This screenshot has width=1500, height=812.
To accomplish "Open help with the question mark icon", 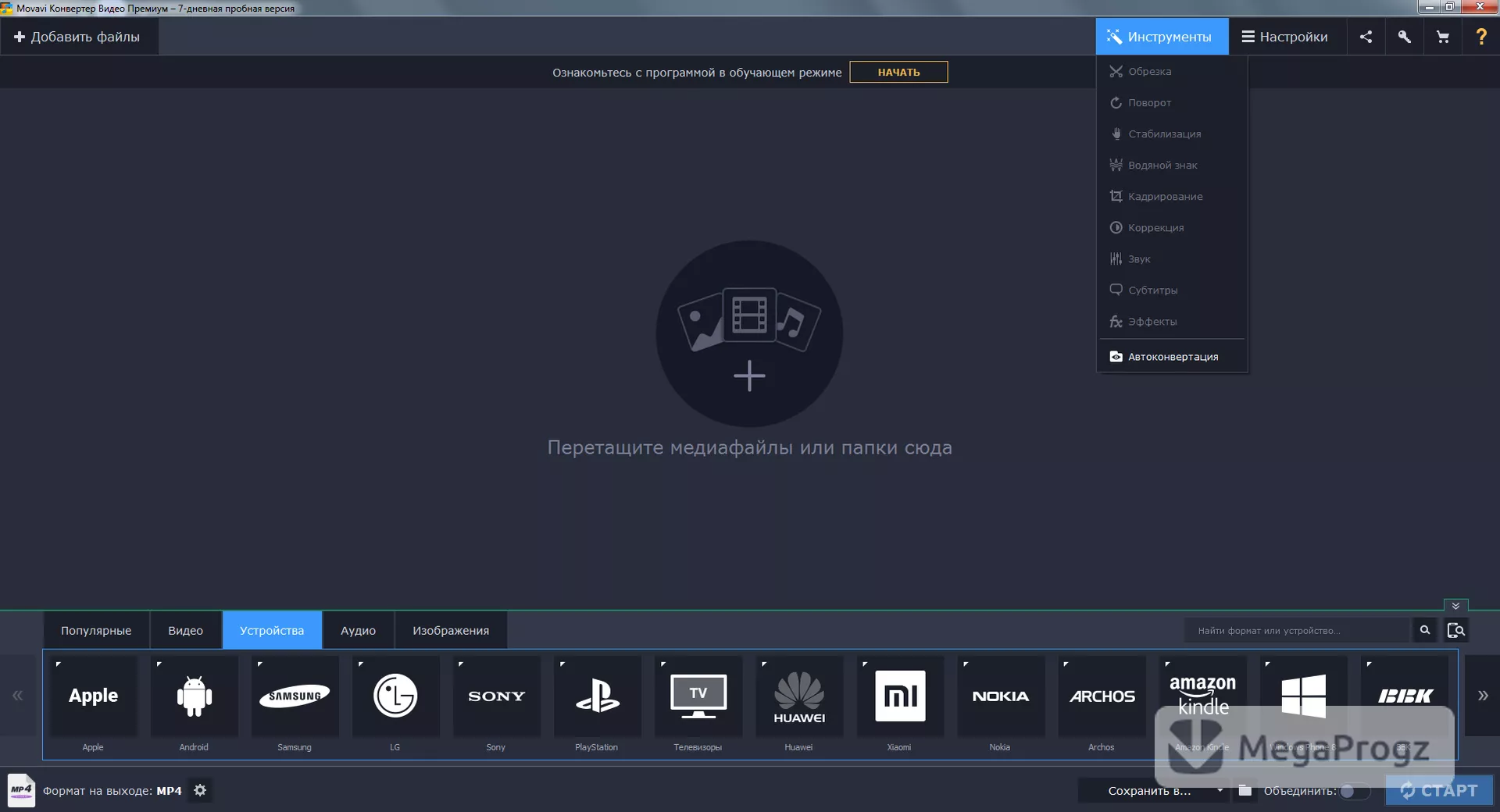I will click(1480, 37).
